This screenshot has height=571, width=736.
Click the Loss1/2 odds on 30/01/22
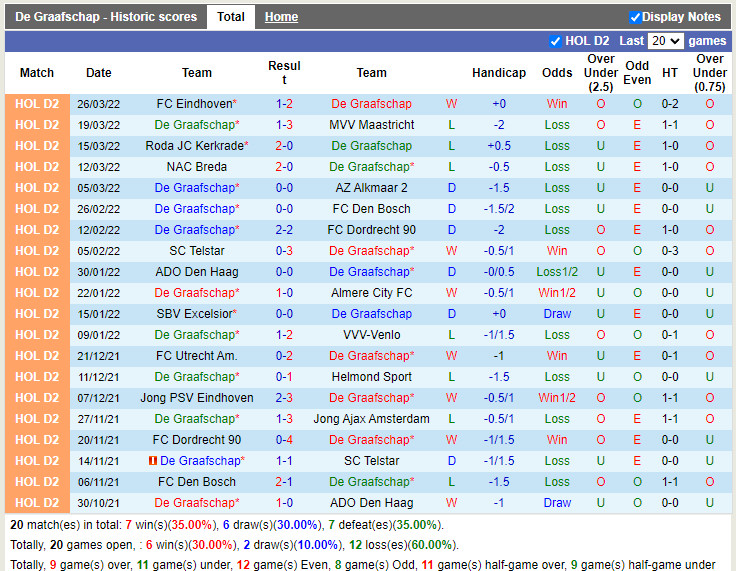tap(557, 272)
